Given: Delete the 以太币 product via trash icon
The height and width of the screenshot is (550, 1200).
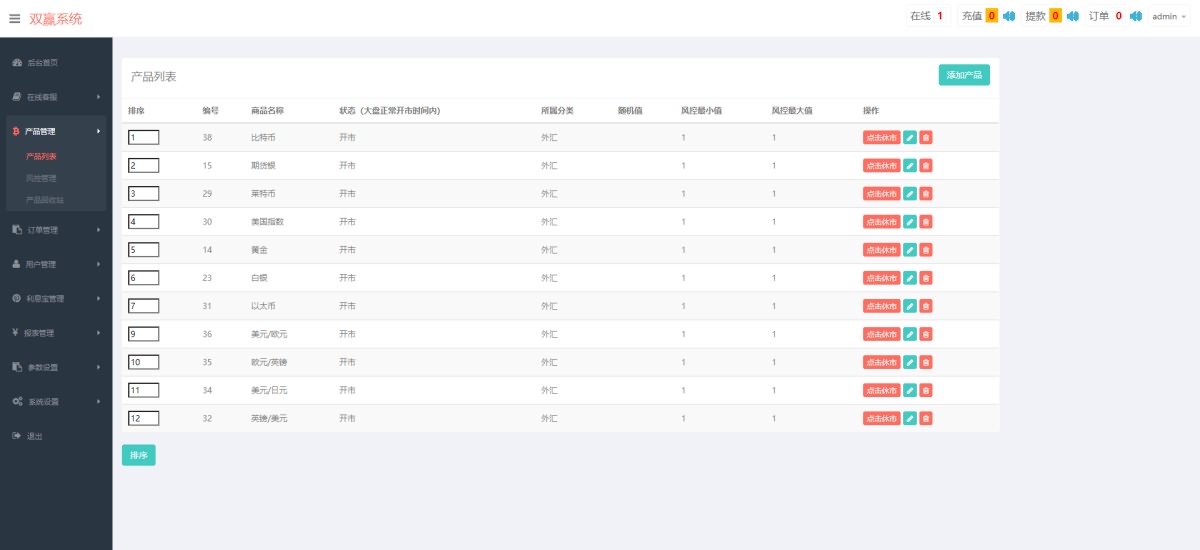Looking at the screenshot, I should click(926, 306).
